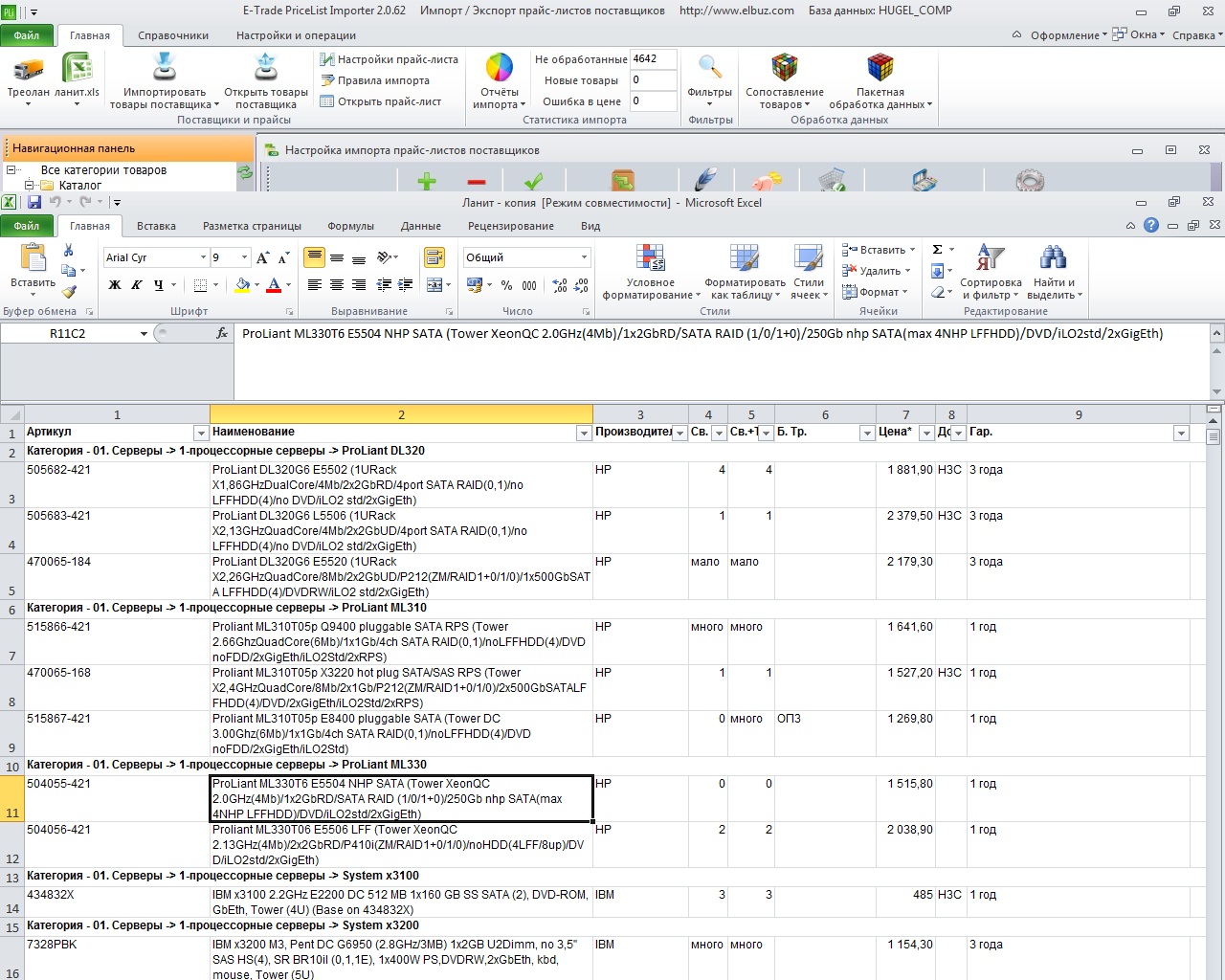Toggle wrap text button
Image resolution: width=1225 pixels, height=980 pixels.
434,257
